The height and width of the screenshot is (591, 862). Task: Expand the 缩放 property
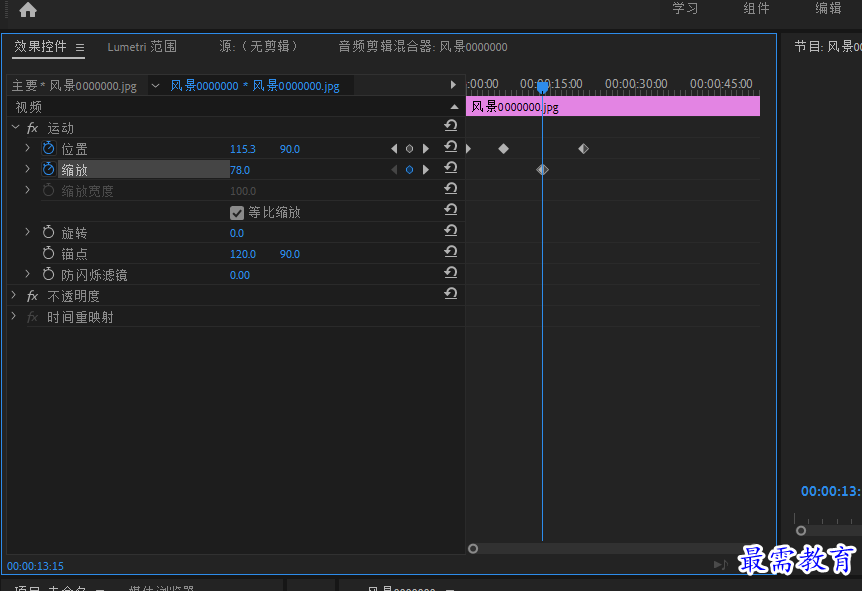27,169
